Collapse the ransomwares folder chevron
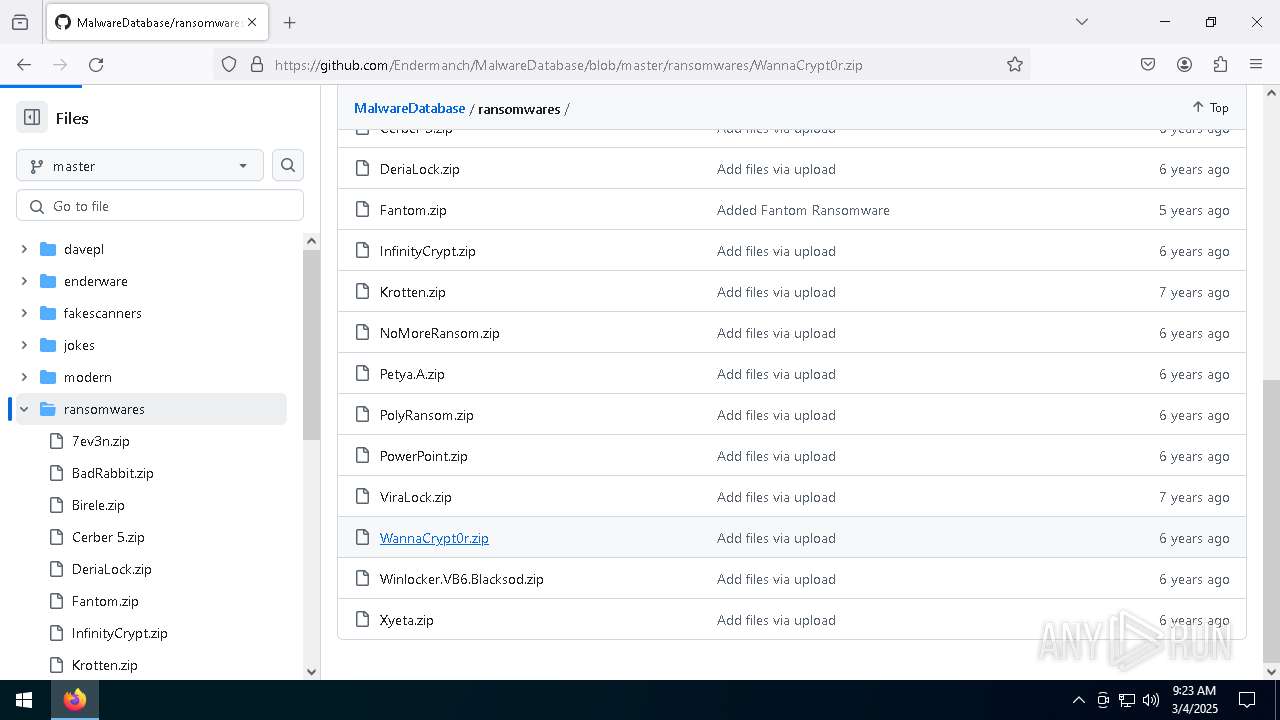The image size is (1280, 720). 24,409
